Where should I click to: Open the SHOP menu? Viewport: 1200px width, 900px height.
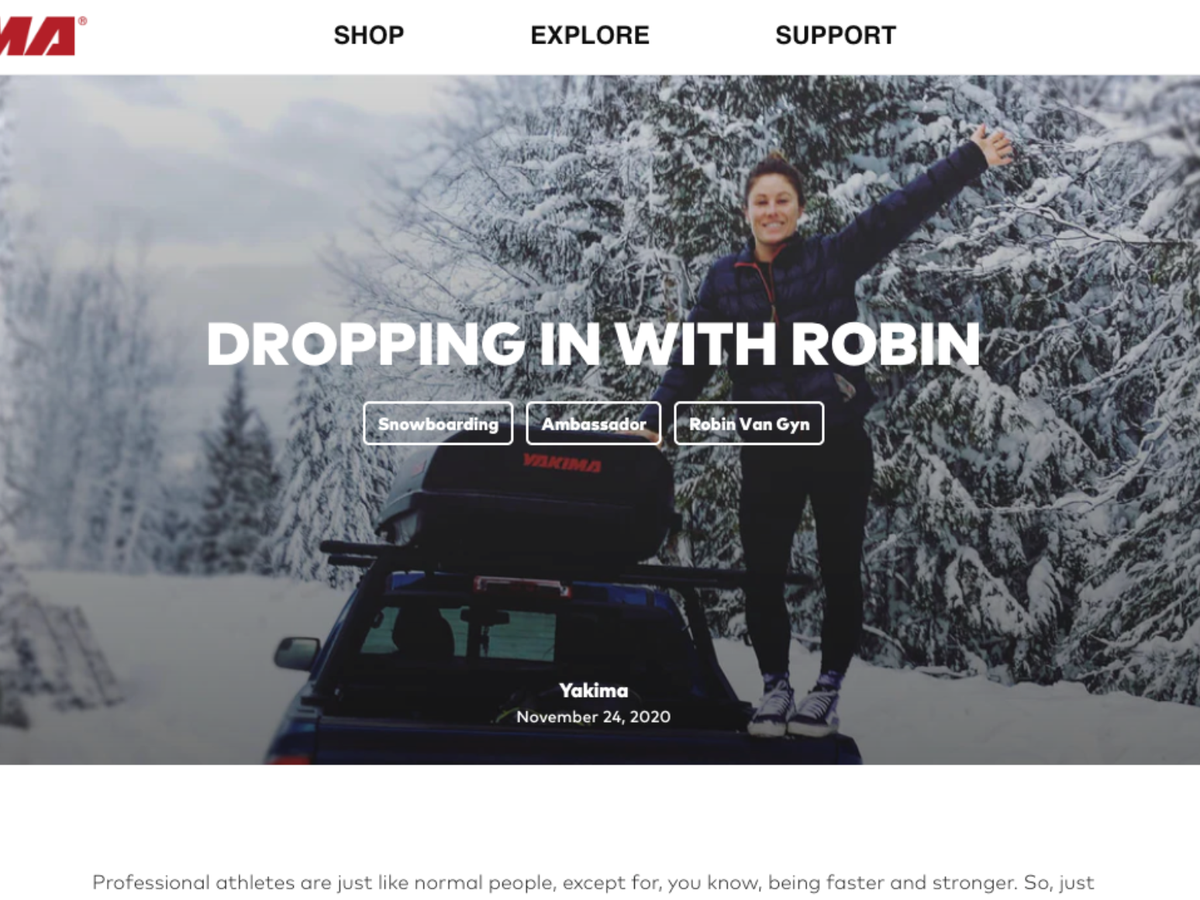pos(369,36)
